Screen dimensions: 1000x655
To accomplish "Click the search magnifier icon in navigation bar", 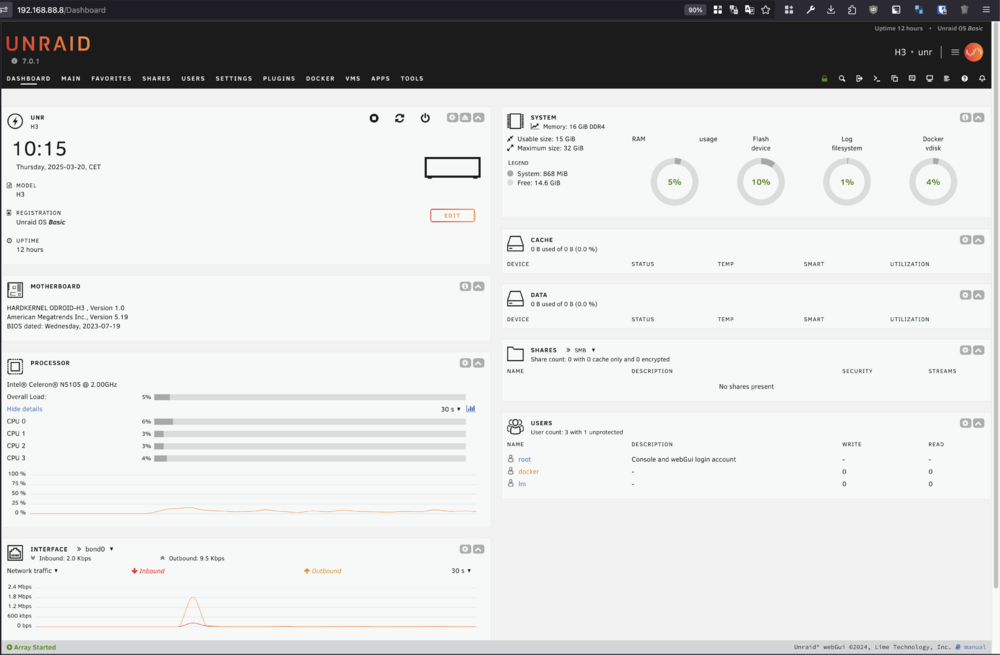I will (x=842, y=78).
